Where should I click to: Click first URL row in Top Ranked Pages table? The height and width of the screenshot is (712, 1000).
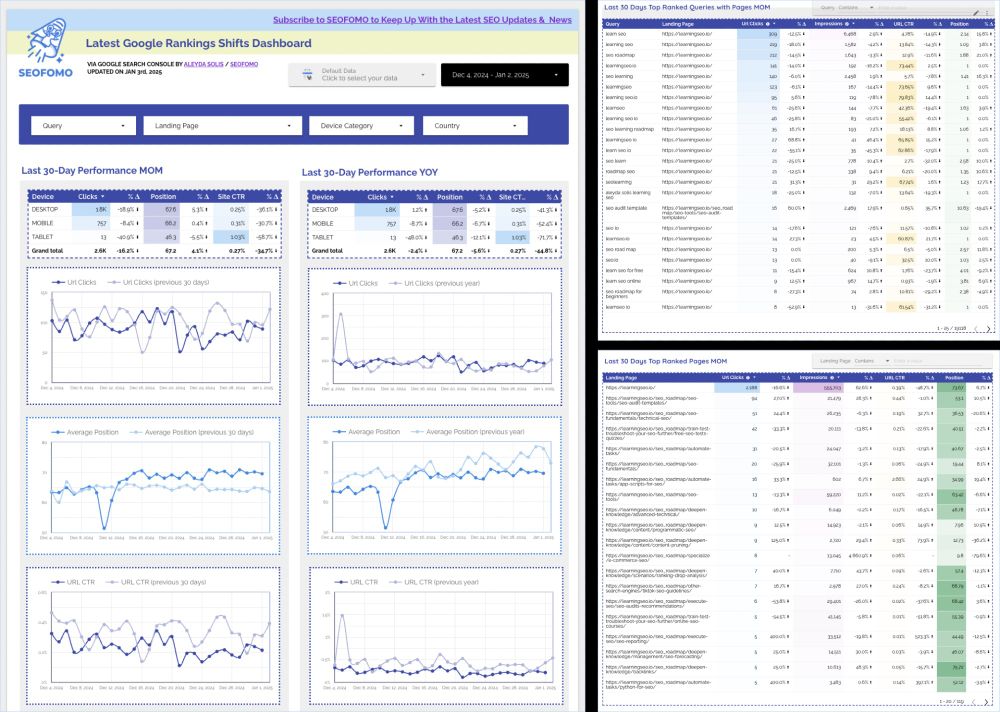click(x=797, y=387)
